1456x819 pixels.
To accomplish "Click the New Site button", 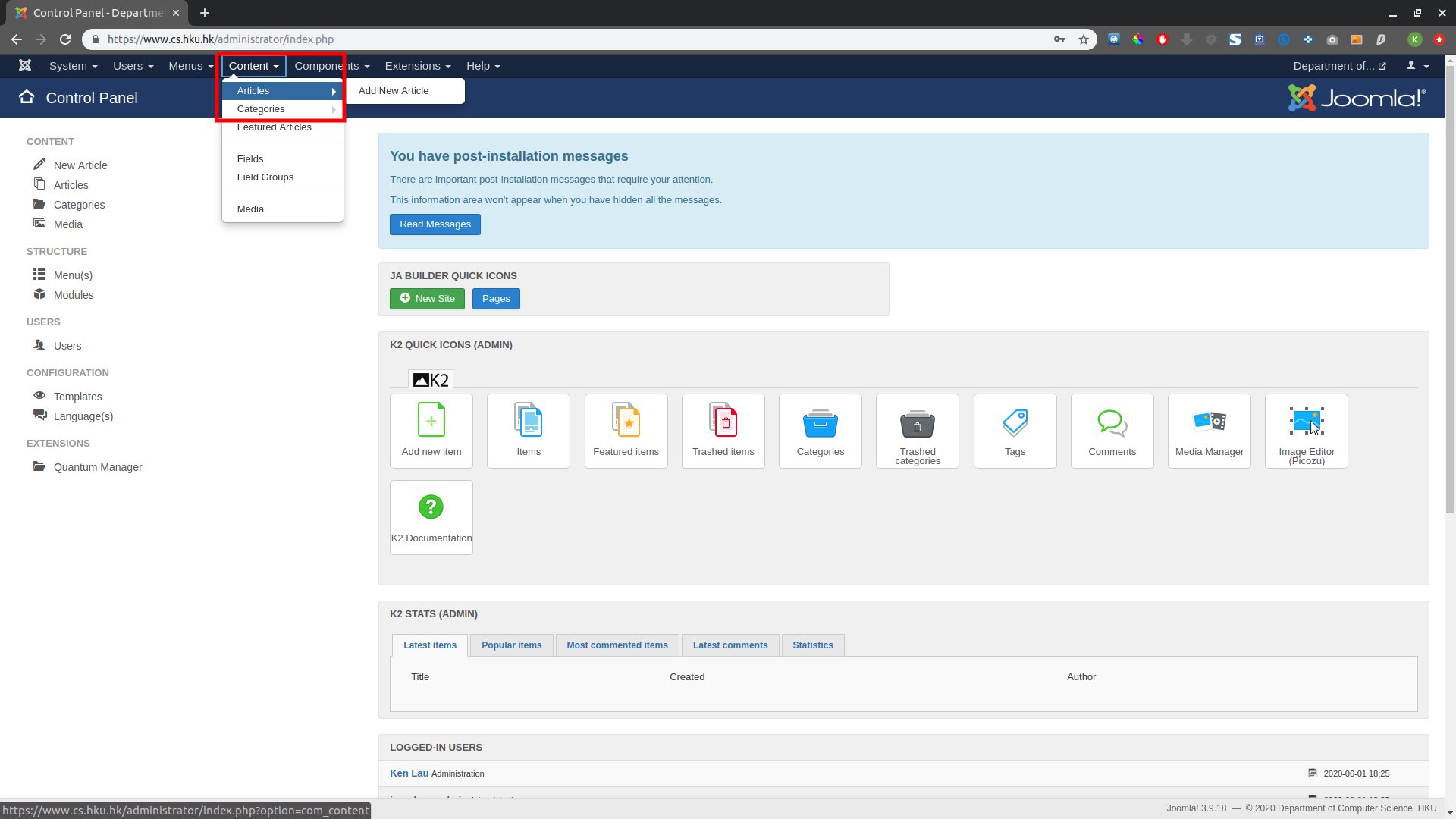I will 427,298.
